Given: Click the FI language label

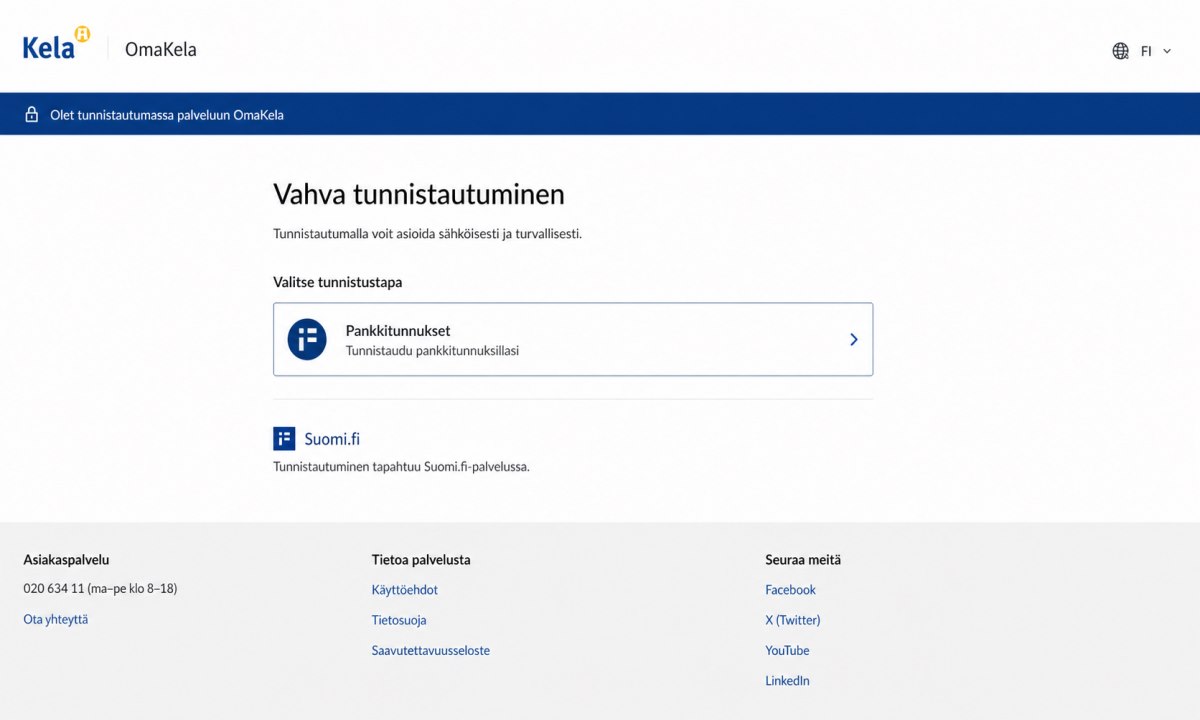Looking at the screenshot, I should point(1146,51).
